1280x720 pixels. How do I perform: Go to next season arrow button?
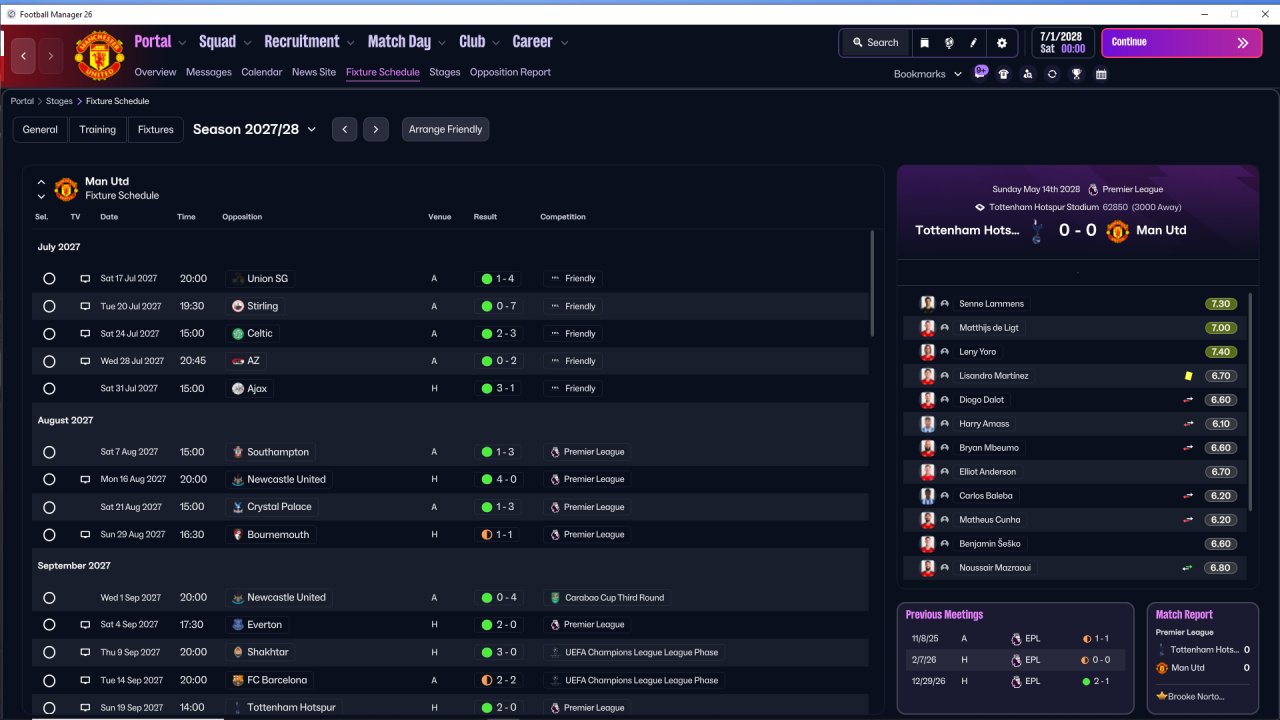376,129
